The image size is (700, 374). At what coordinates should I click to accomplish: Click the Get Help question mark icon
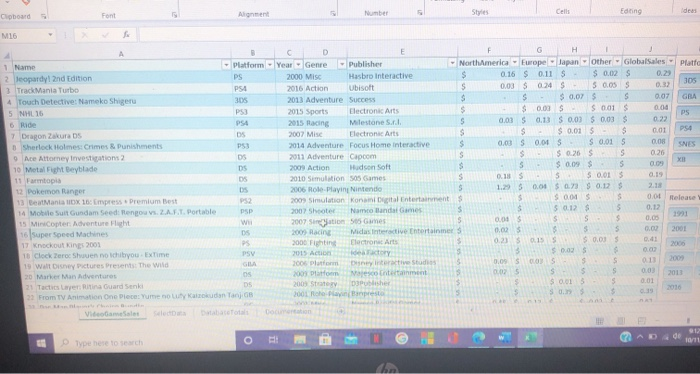626,337
